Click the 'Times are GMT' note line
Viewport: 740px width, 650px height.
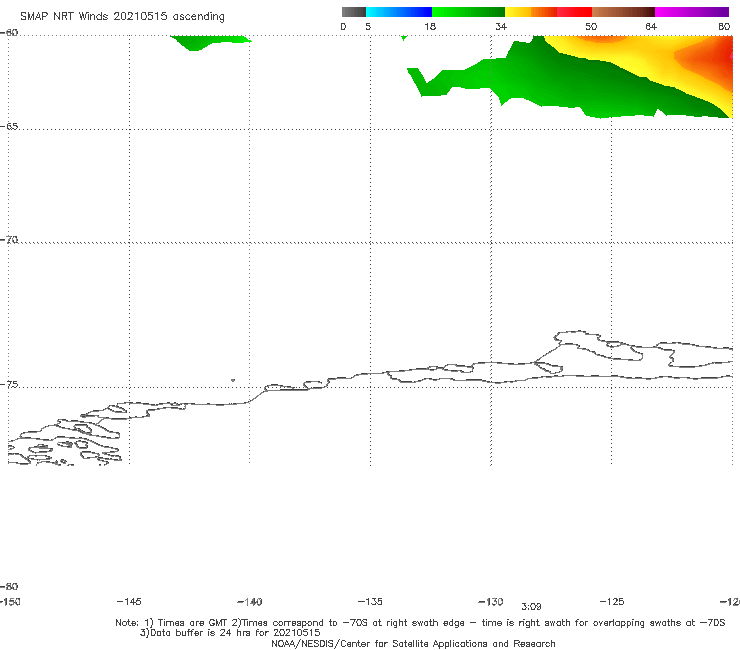(x=420, y=623)
